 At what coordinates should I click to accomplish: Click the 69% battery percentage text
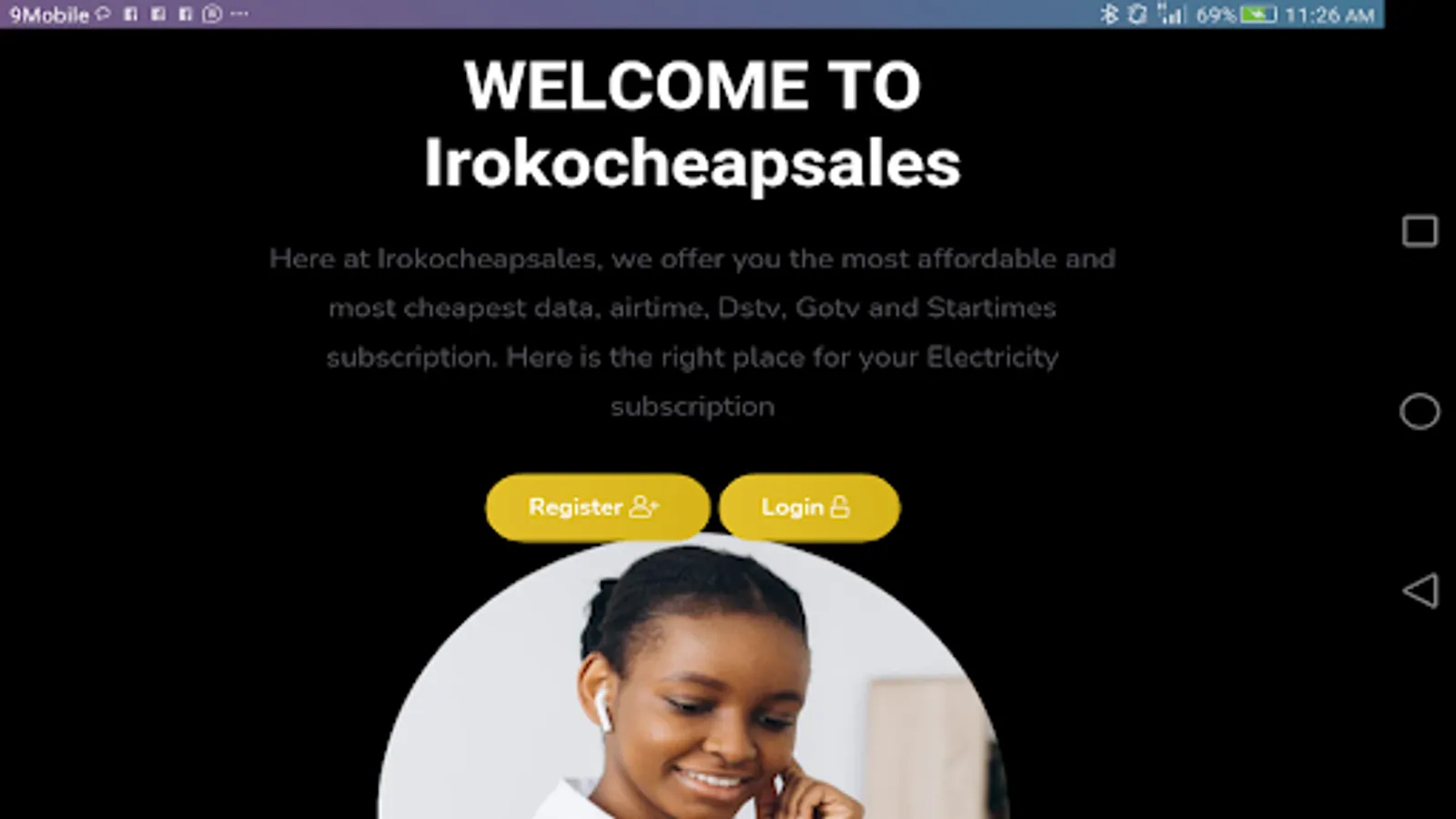coord(1216,15)
